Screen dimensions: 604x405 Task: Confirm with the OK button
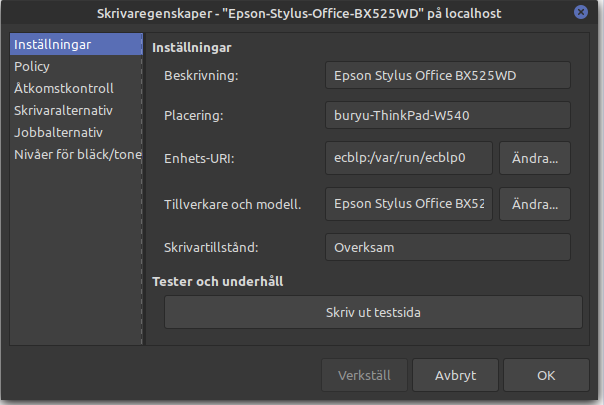(546, 375)
